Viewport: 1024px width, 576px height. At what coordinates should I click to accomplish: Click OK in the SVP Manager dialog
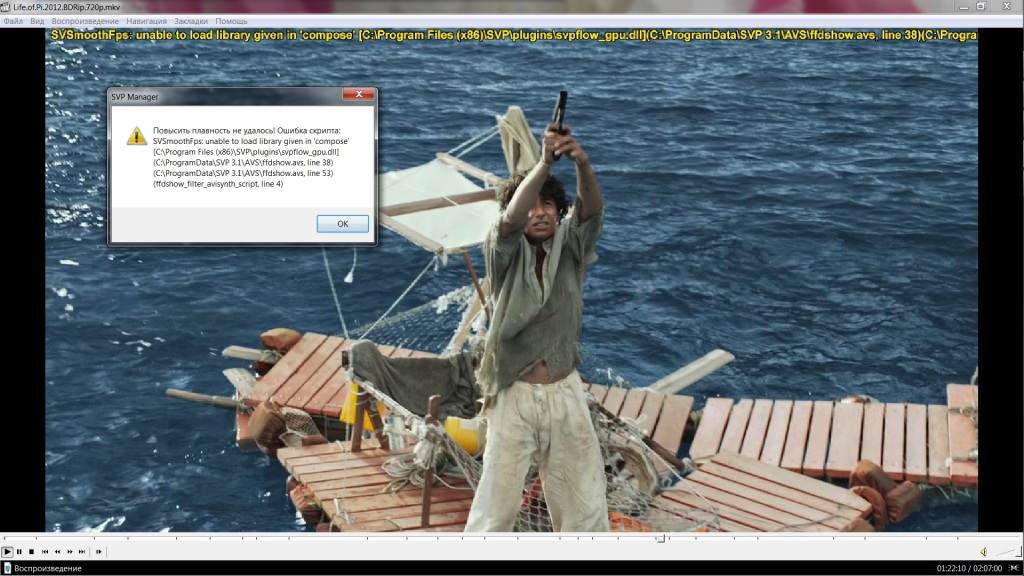[x=342, y=224]
